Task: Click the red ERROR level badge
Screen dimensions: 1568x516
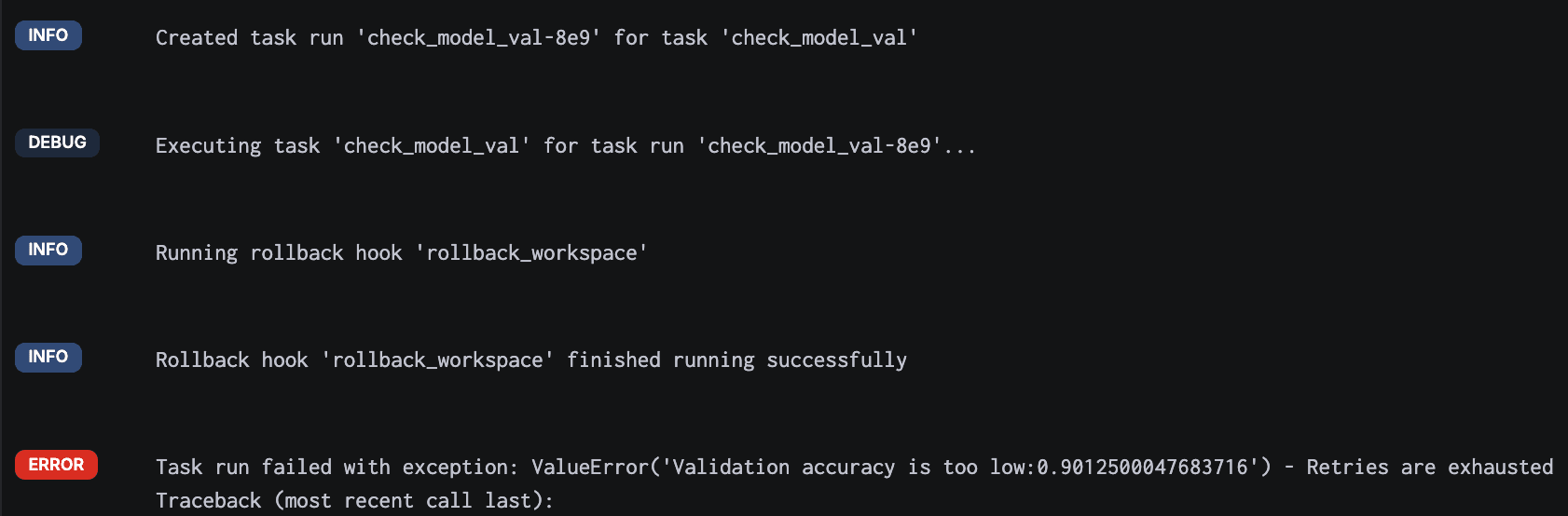Action: pyautogui.click(x=56, y=465)
